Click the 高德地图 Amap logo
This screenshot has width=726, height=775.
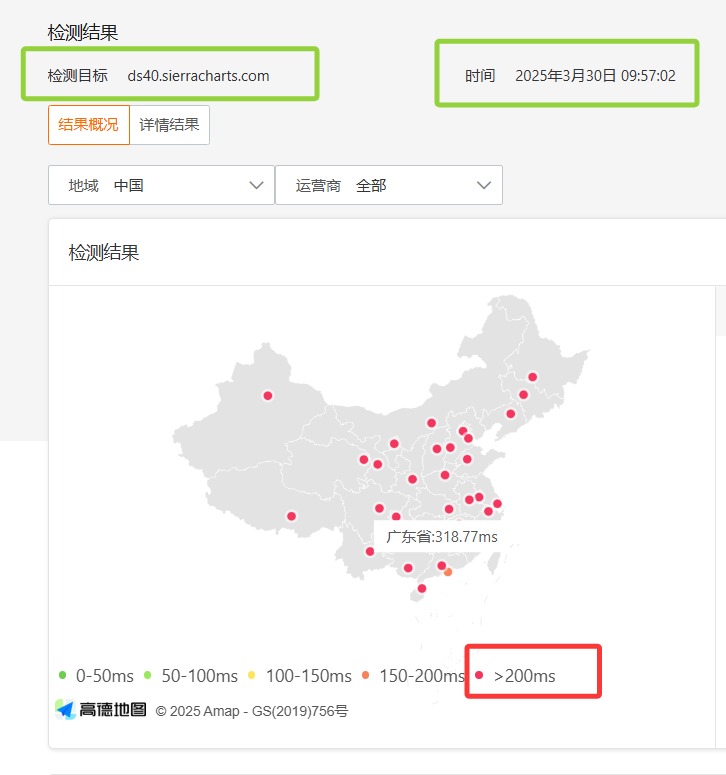coord(101,710)
